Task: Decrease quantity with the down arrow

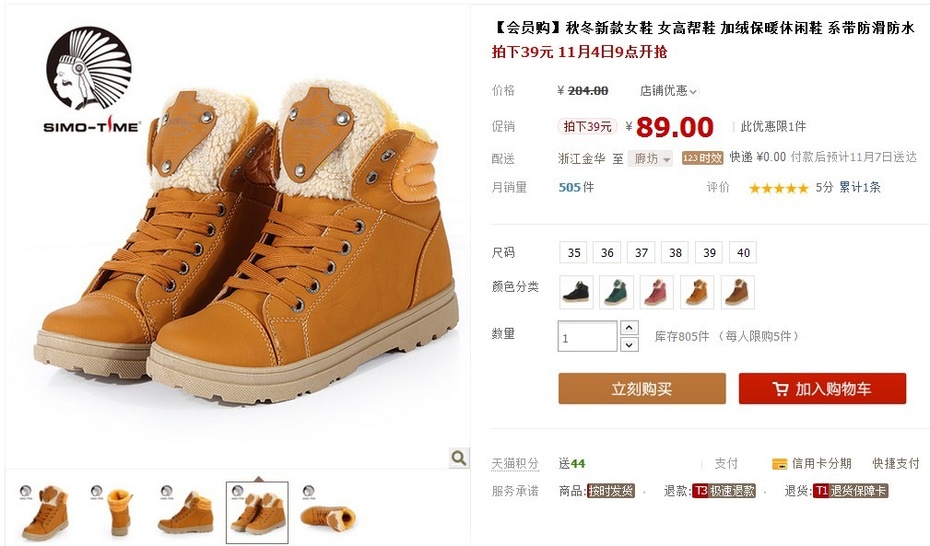Action: click(x=629, y=344)
